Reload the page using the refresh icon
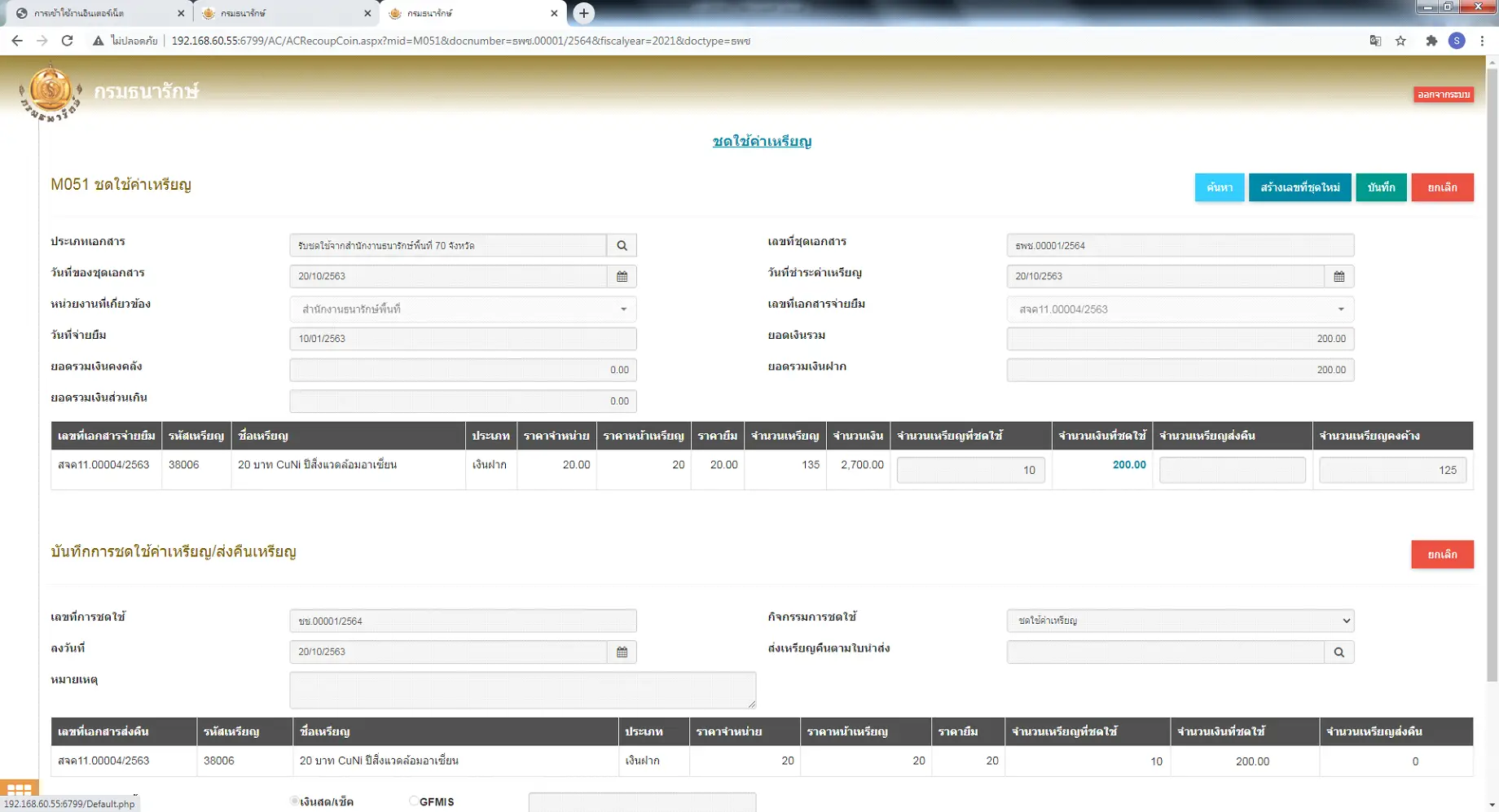The image size is (1499, 812). click(x=68, y=41)
